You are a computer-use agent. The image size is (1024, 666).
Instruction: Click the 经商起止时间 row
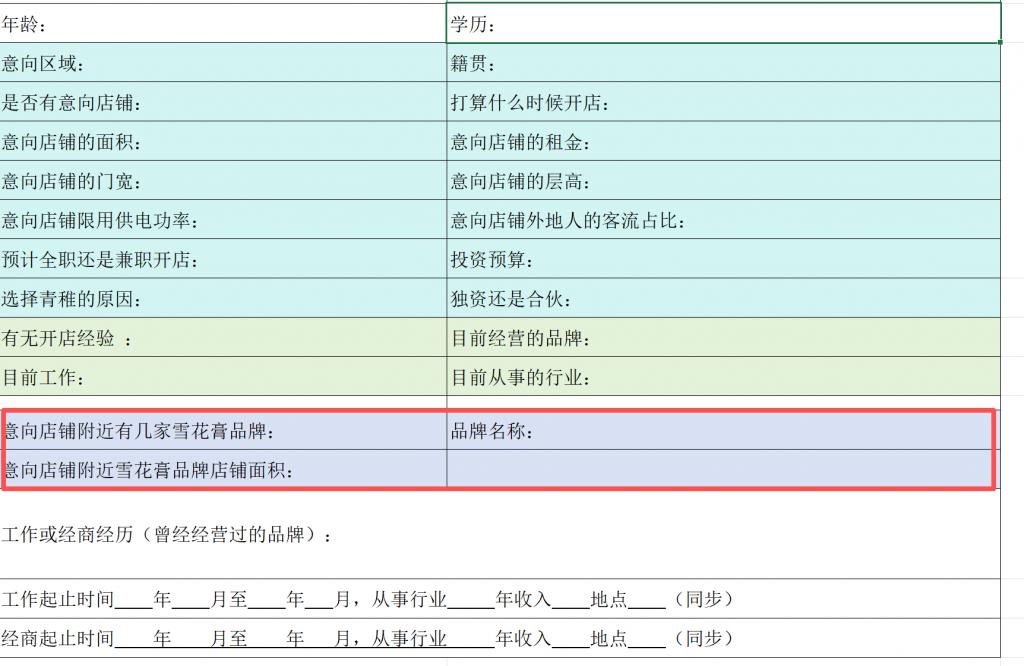pos(500,638)
